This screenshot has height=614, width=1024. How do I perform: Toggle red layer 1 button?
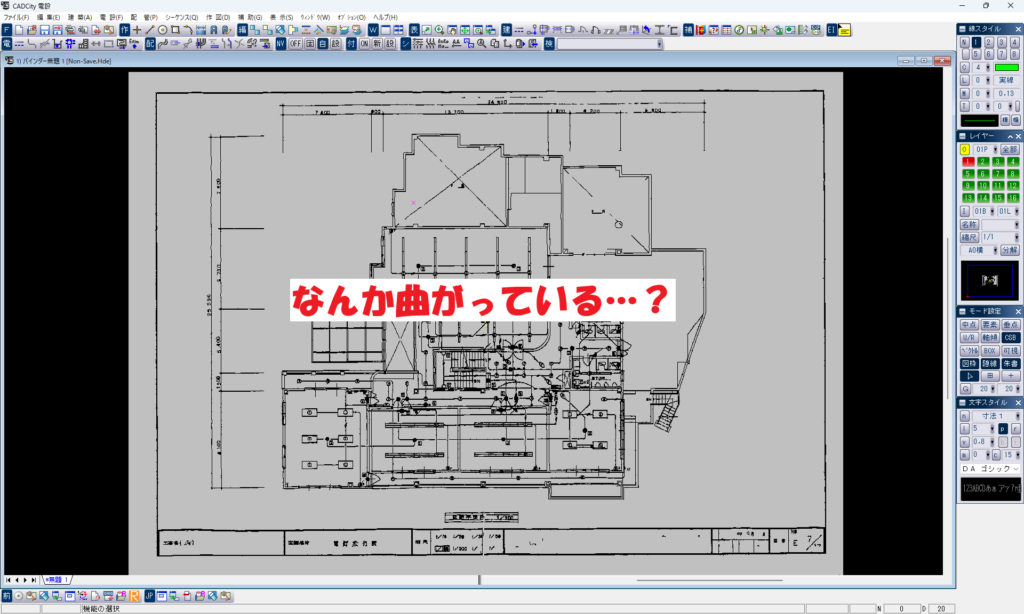point(968,161)
